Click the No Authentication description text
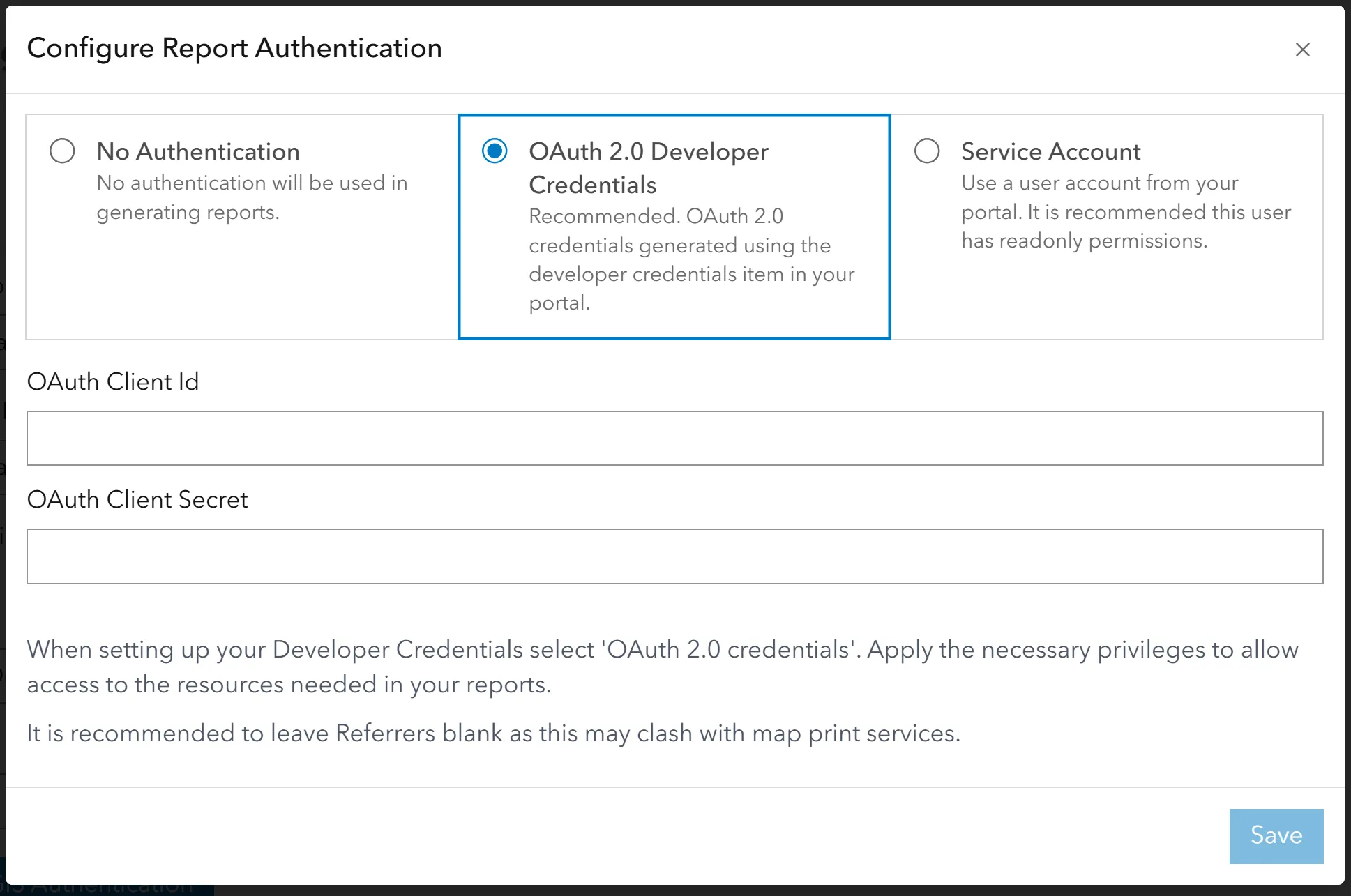This screenshot has height=896, width=1351. pos(252,197)
